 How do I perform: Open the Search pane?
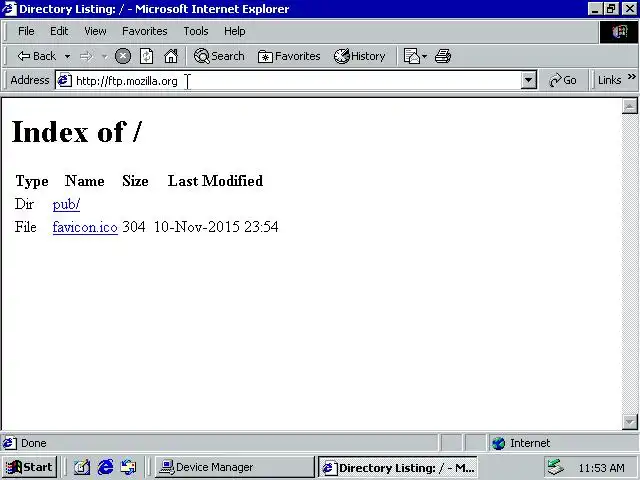tap(219, 56)
